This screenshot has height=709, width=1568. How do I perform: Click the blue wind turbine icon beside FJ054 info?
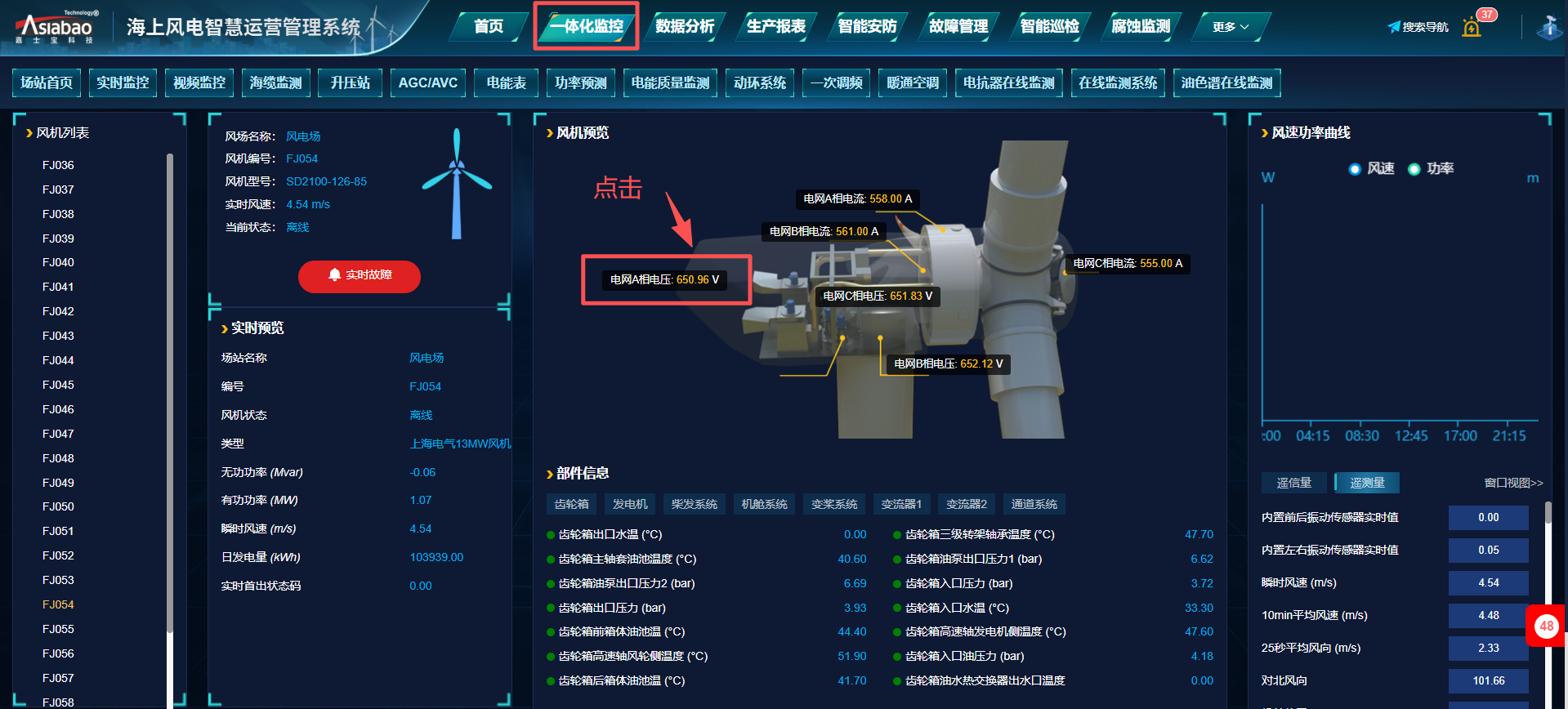tap(456, 183)
